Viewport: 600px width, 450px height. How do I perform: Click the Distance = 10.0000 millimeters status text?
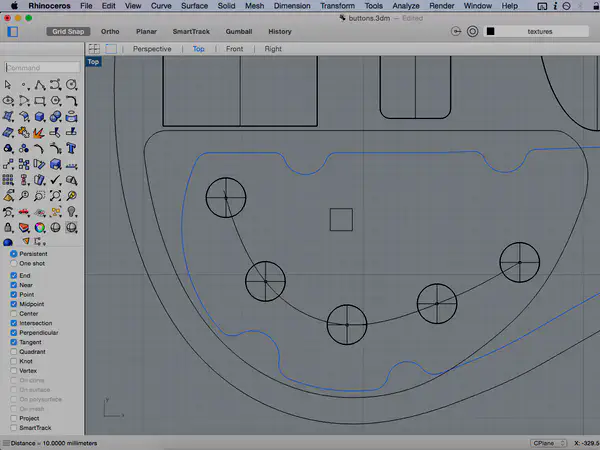[54, 443]
